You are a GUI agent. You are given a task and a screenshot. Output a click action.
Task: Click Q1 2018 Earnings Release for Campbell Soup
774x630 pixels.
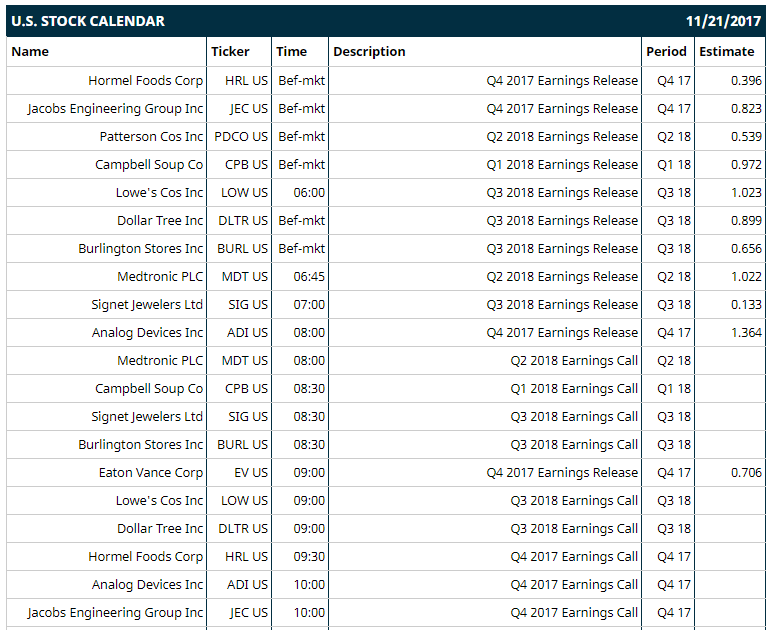point(562,165)
